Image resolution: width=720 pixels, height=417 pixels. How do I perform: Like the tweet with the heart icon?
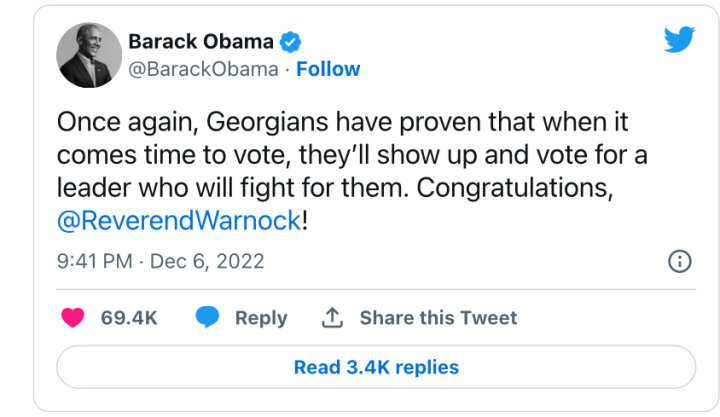73,317
